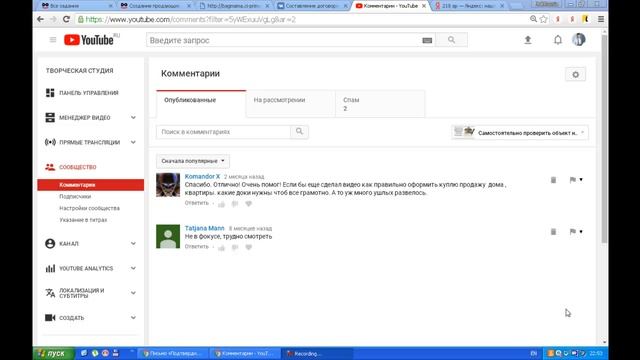Image resolution: width=640 pixels, height=360 pixels.
Task: Open the Chrome menu icon
Action: point(601,19)
